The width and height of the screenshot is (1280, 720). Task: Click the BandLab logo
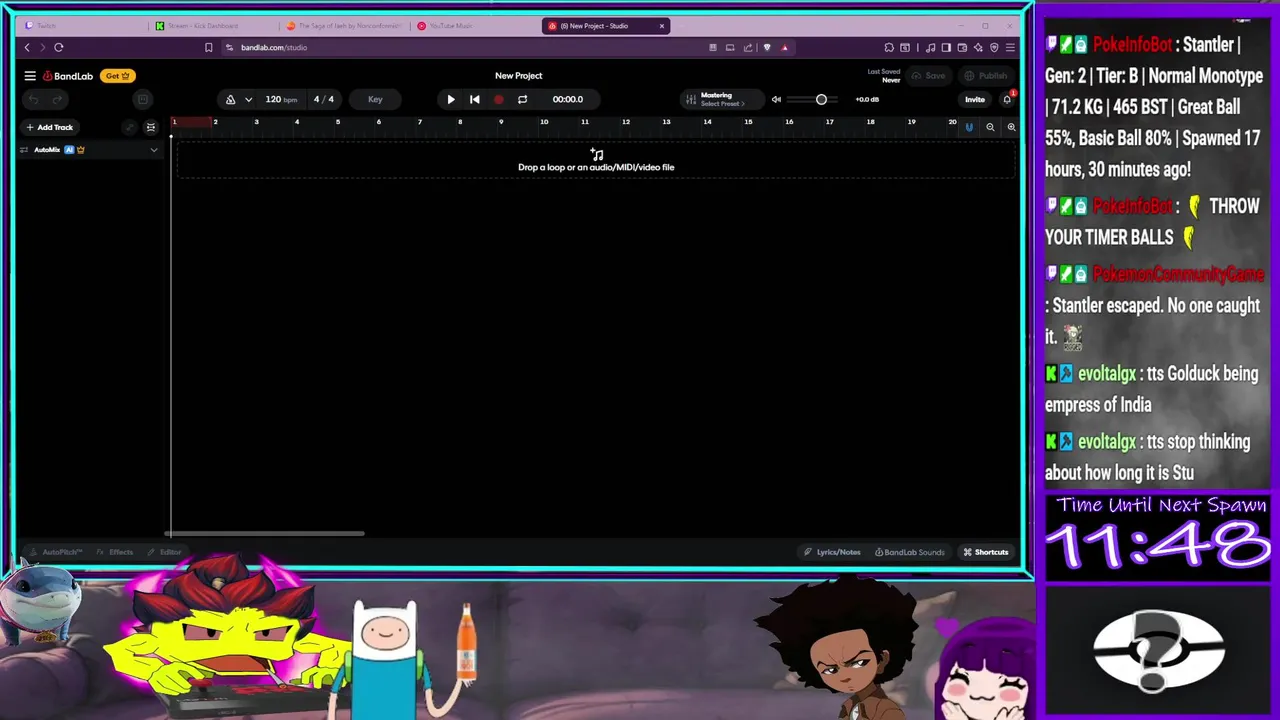[68, 76]
